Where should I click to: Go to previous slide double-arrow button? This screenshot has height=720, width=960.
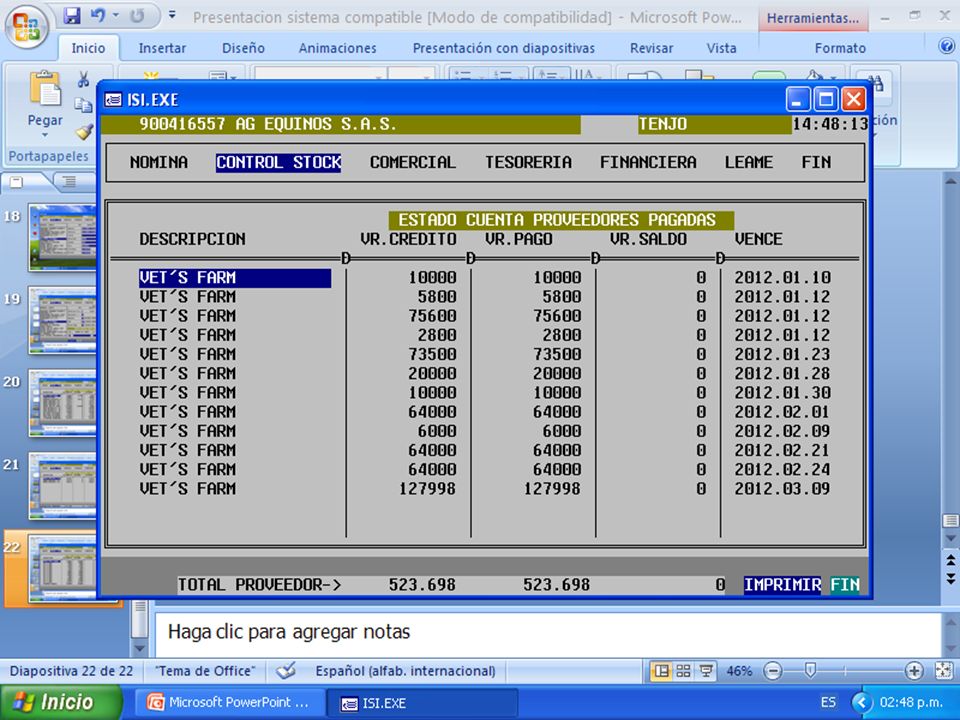950,560
